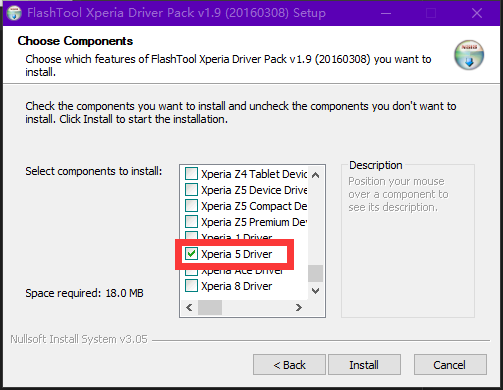Click the NSIS installer logo in header
Image resolution: width=503 pixels, height=390 pixels.
469,55
